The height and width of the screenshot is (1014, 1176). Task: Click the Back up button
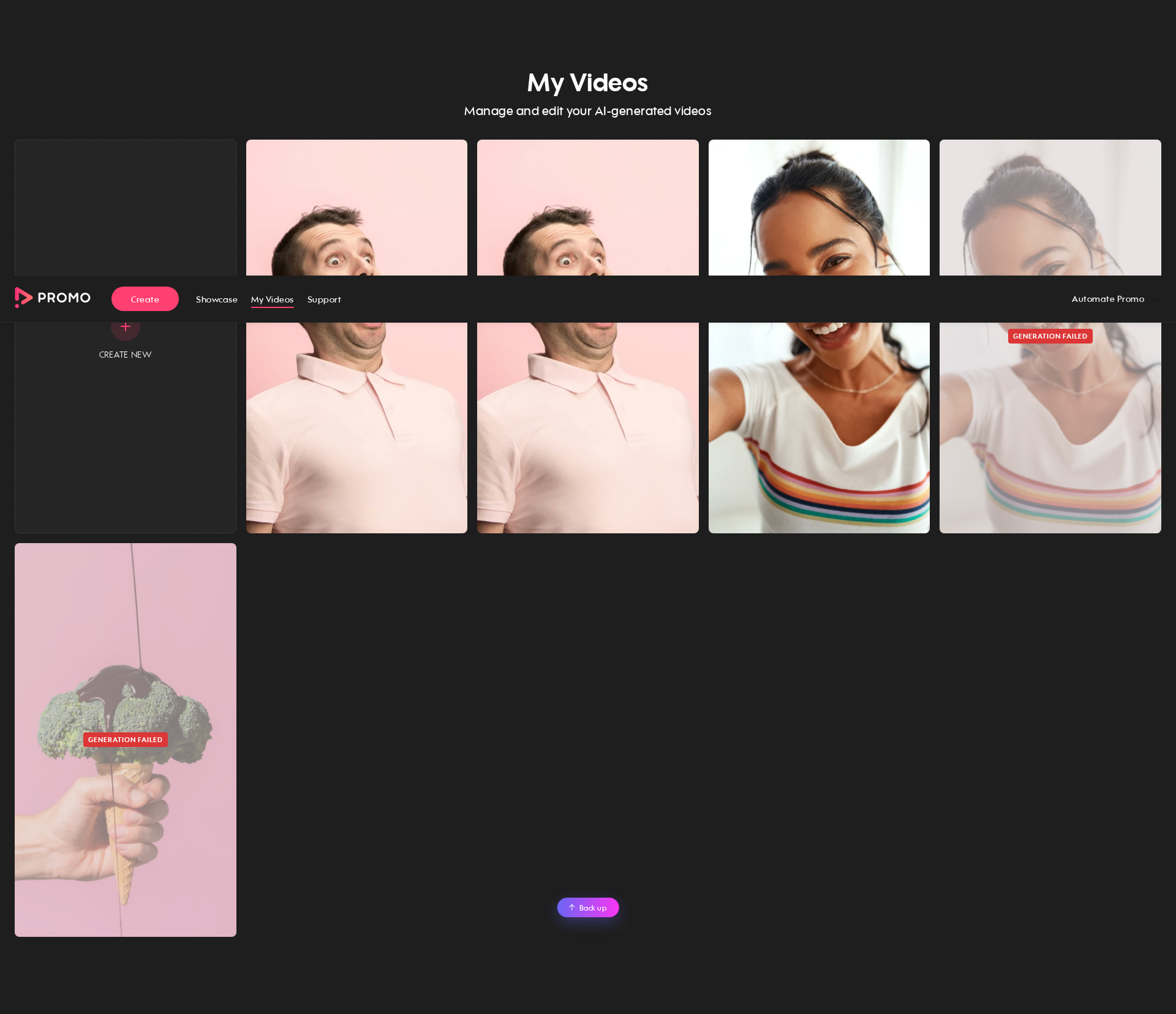pyautogui.click(x=588, y=907)
